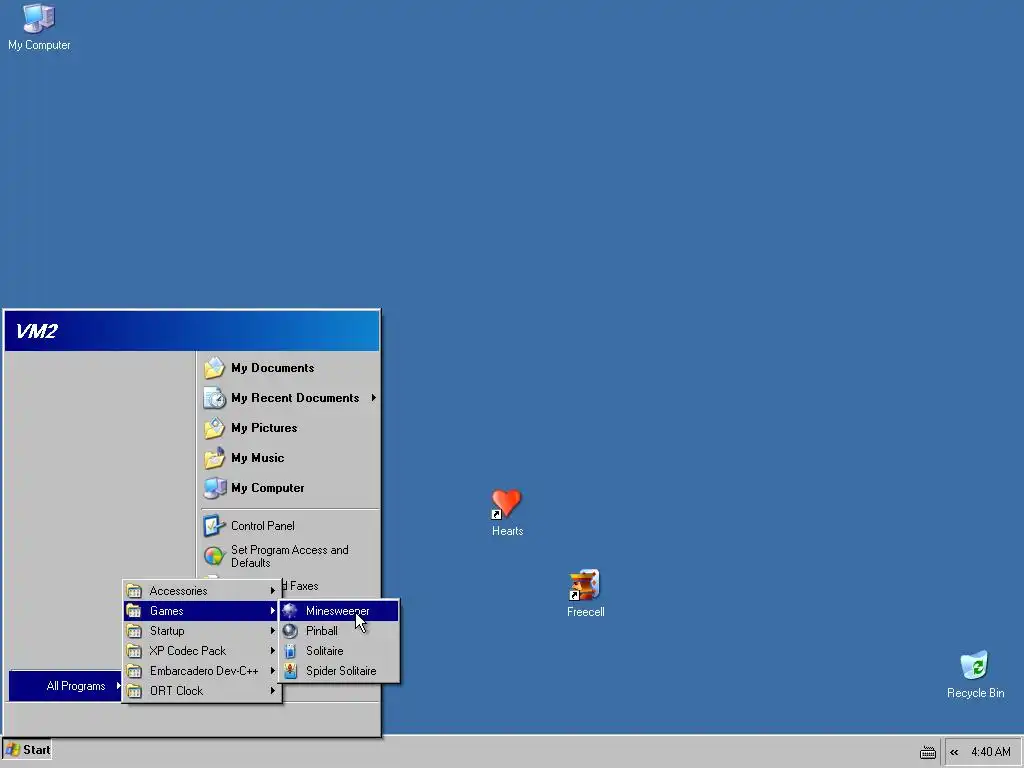The image size is (1024, 768).
Task: Click the My Recent Documents clock icon
Action: [x=214, y=398]
